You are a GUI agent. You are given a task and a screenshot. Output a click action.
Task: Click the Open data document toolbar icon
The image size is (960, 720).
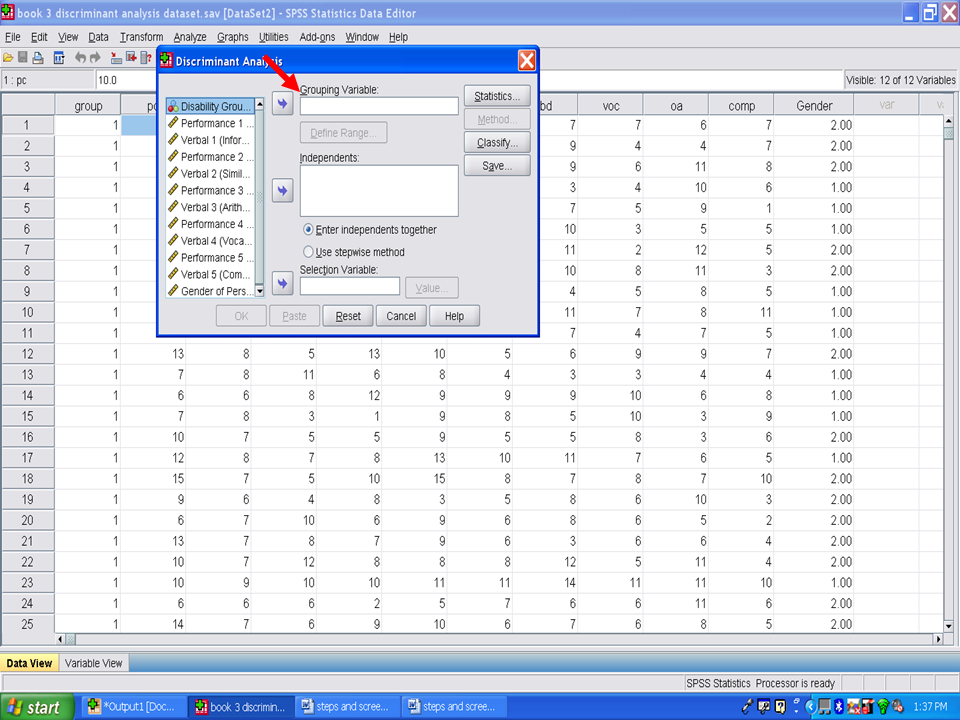(x=8, y=58)
